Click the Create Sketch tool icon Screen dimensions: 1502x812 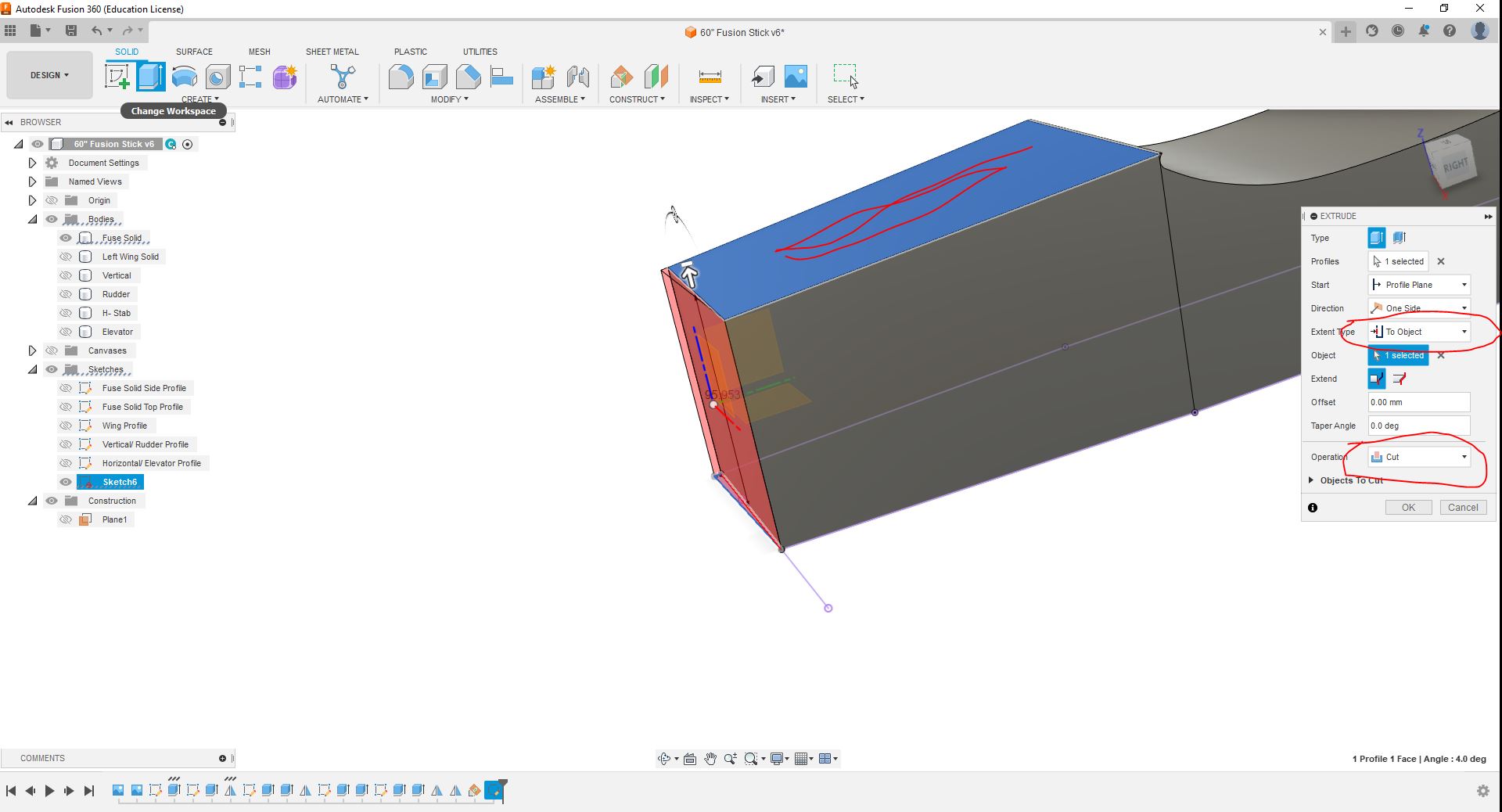tap(117, 77)
